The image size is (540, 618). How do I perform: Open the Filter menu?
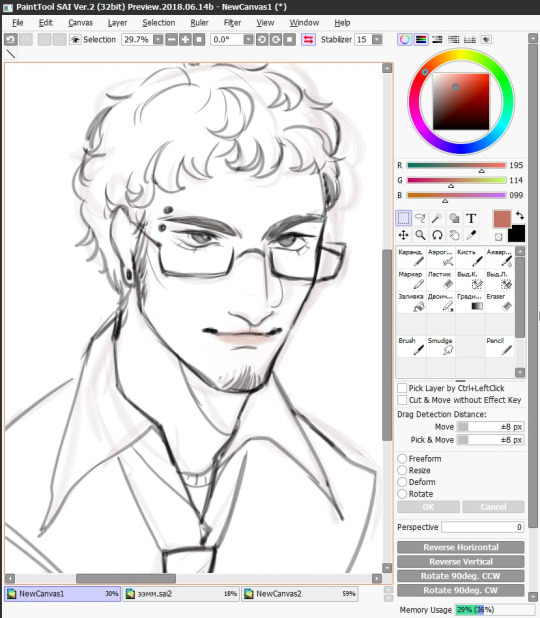click(233, 23)
